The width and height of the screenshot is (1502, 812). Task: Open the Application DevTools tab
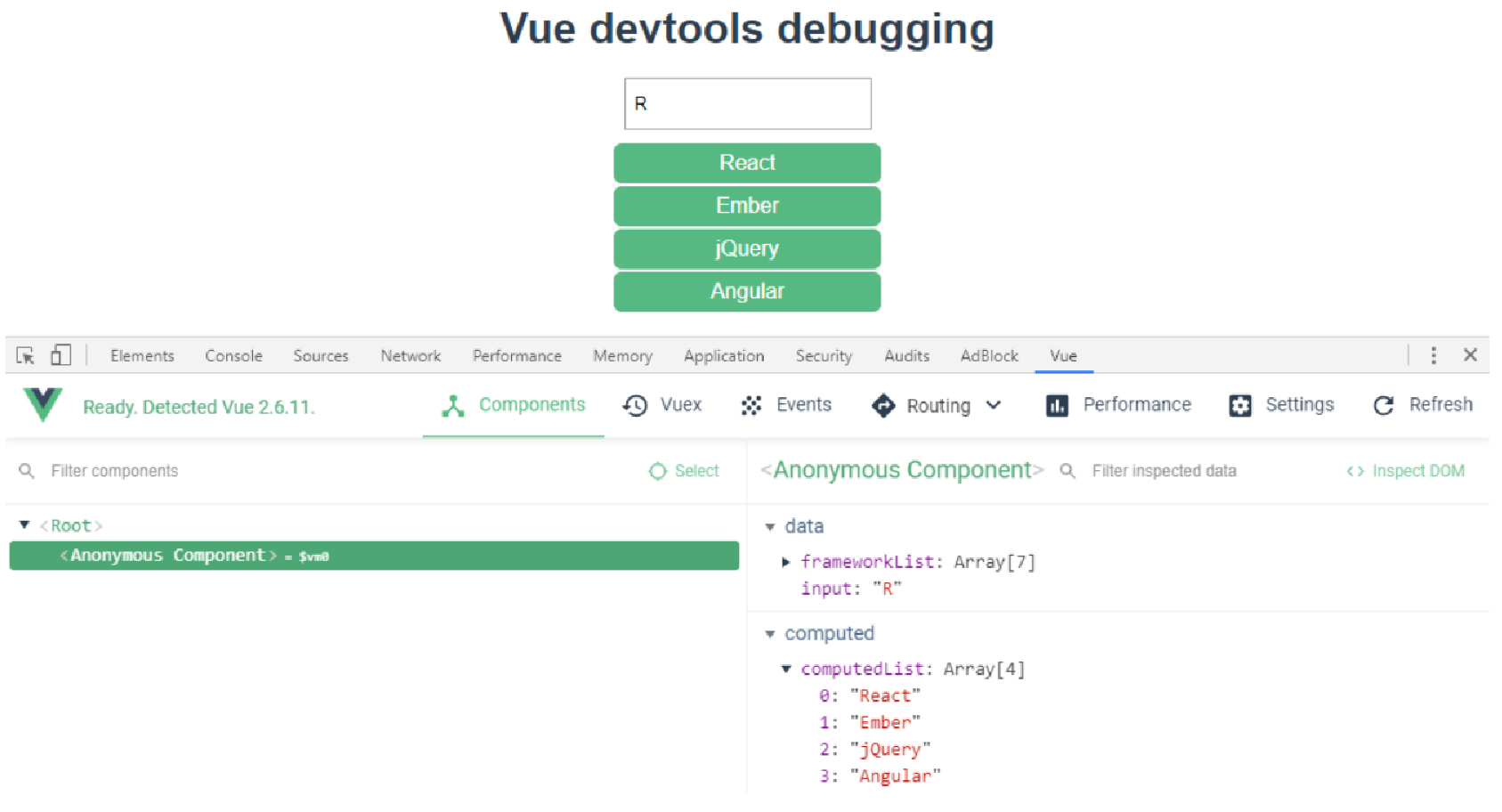[x=724, y=355]
